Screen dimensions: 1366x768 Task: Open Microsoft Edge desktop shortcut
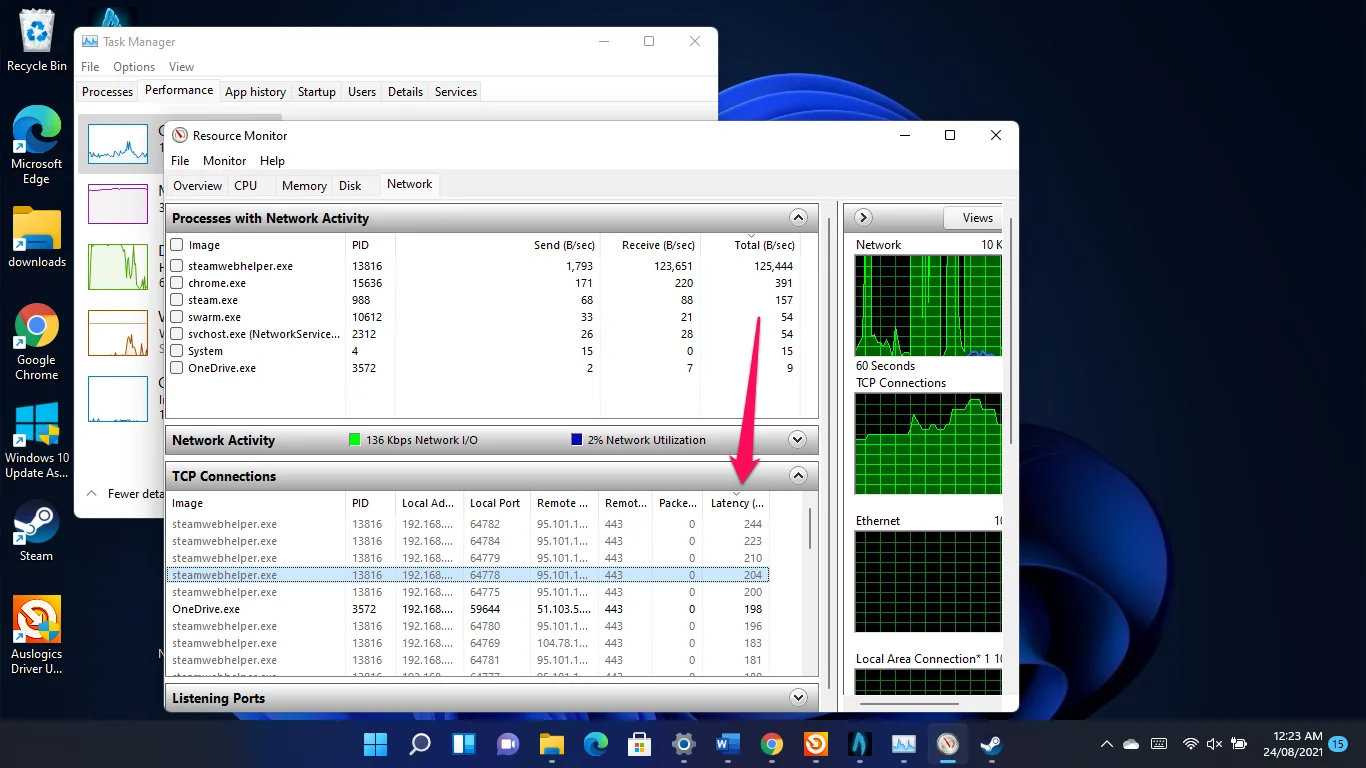click(x=37, y=146)
